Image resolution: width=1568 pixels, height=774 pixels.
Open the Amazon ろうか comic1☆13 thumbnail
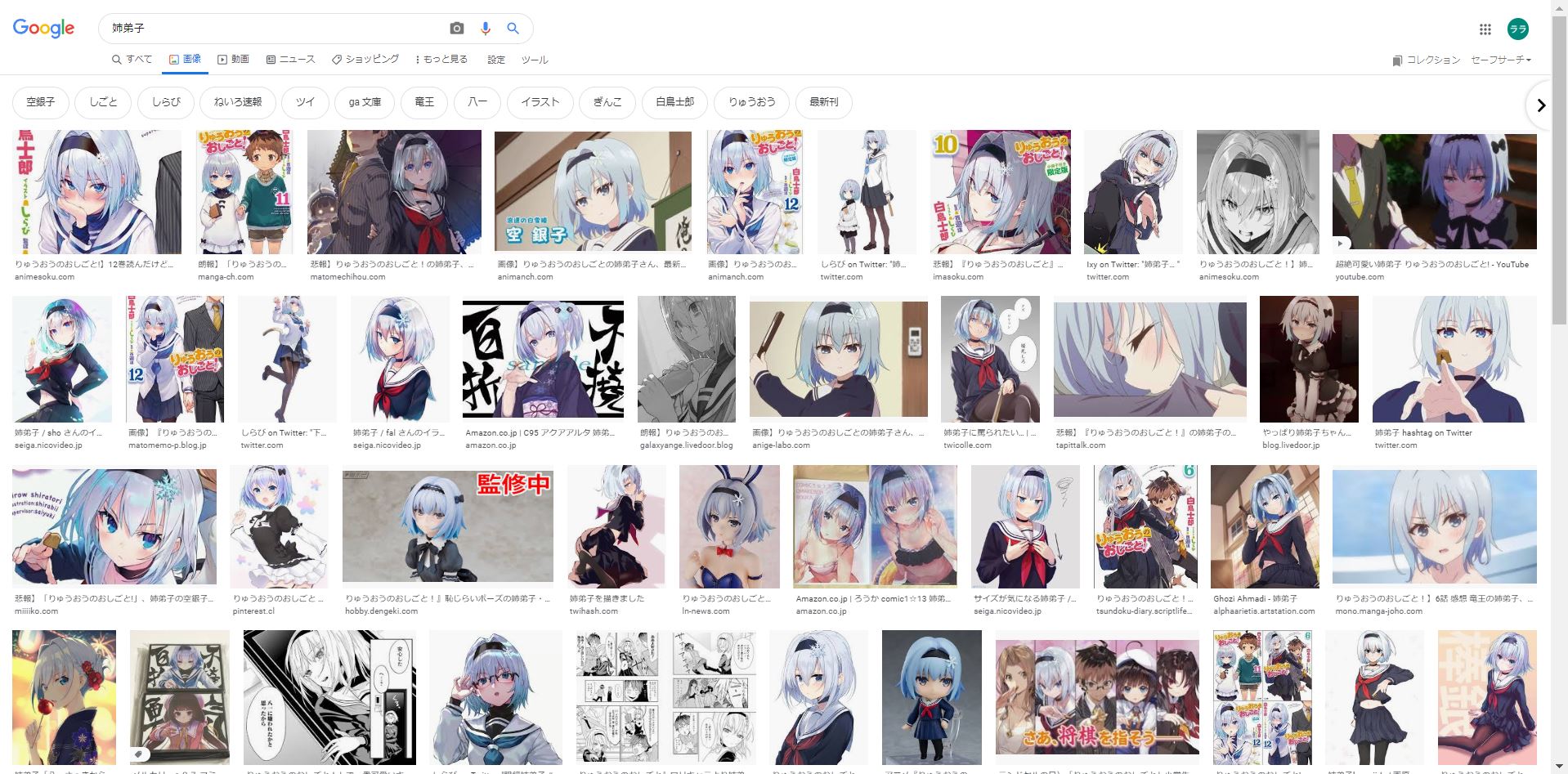(x=875, y=526)
